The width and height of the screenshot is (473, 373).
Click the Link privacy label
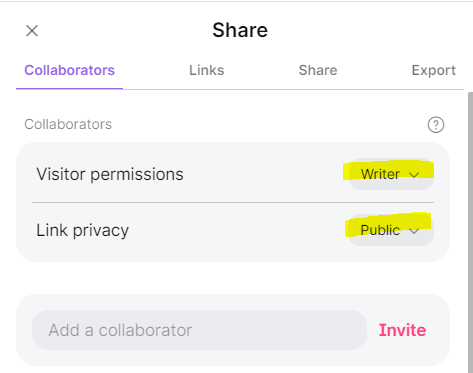click(82, 230)
